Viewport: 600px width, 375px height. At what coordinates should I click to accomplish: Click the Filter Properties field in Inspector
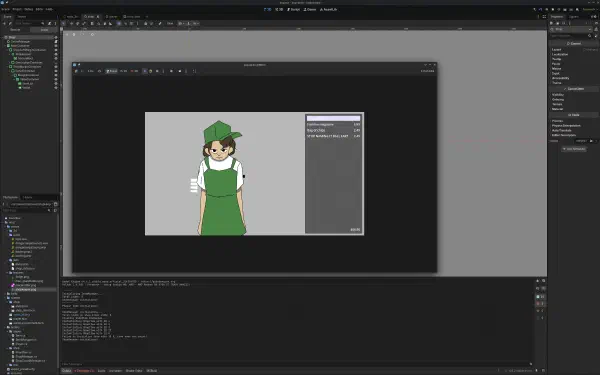[571, 36]
